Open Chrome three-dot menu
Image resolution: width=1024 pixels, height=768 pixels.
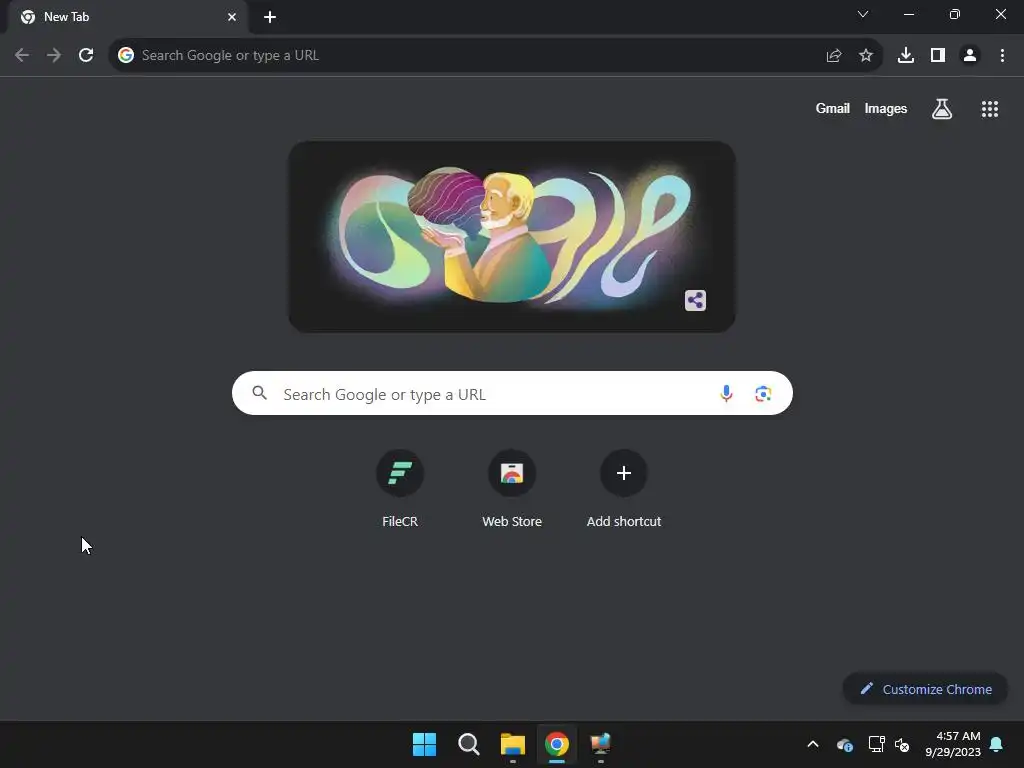pos(1002,56)
